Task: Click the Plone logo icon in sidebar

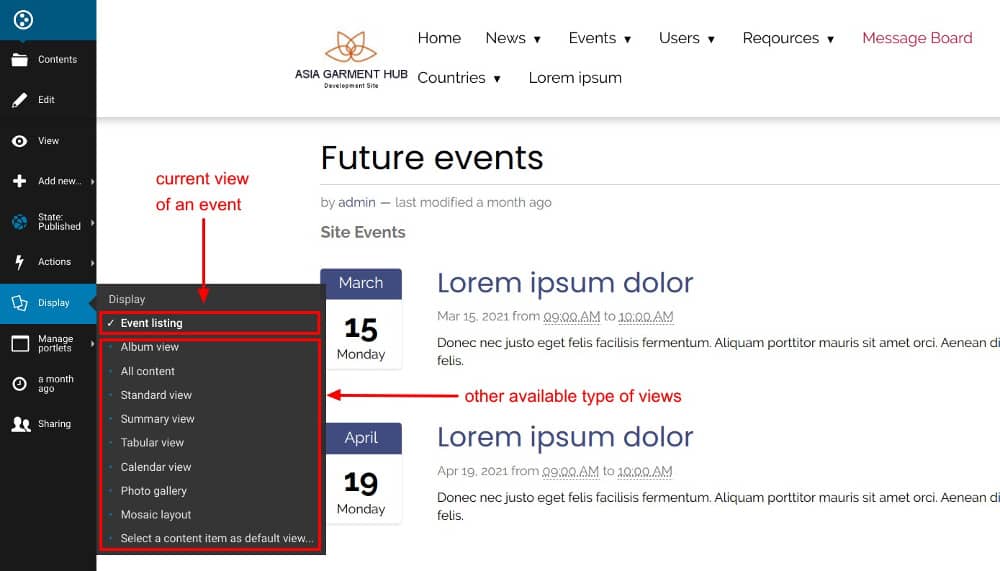Action: coord(24,19)
